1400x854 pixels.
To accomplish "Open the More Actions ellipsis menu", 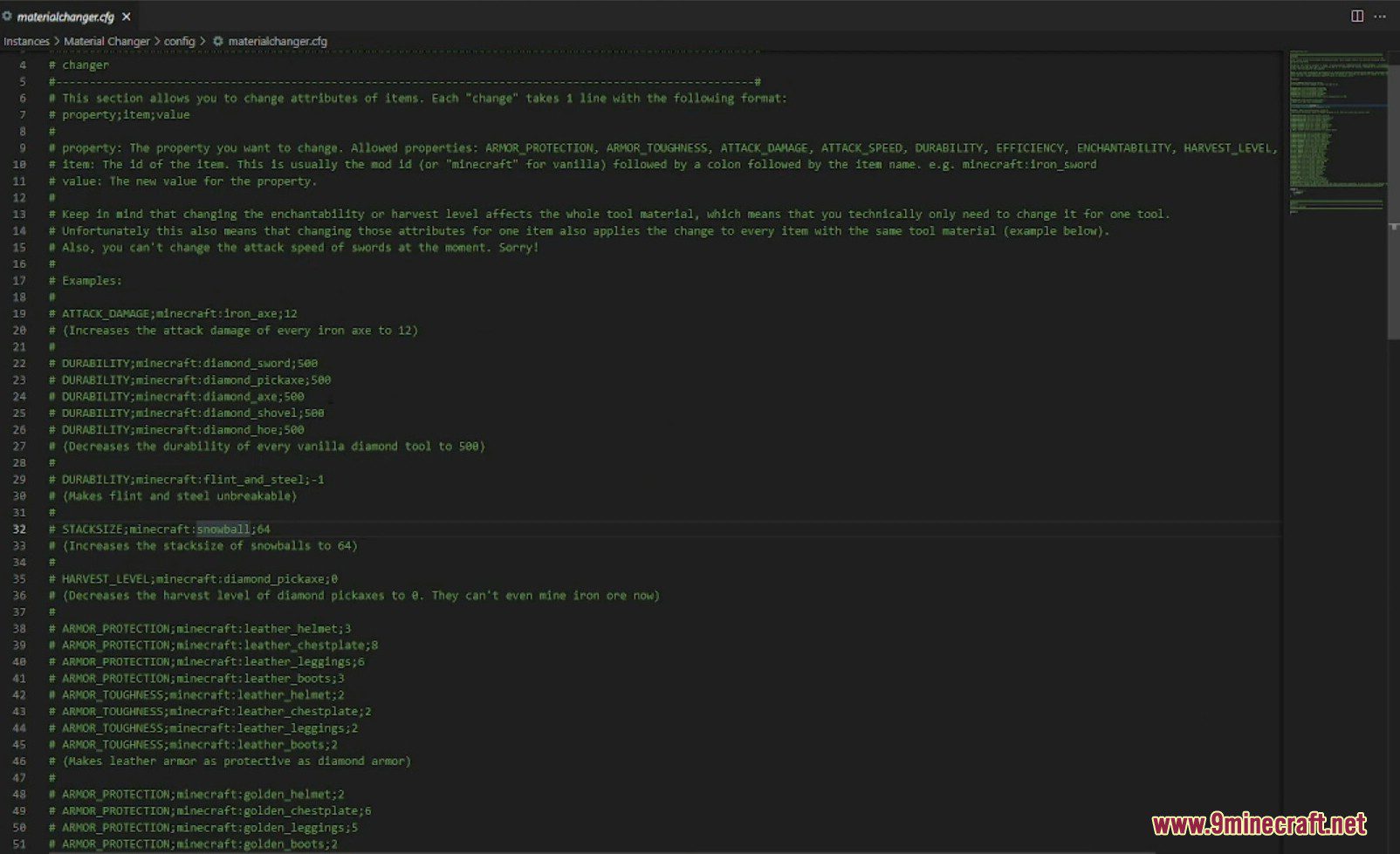I will coord(1380,17).
